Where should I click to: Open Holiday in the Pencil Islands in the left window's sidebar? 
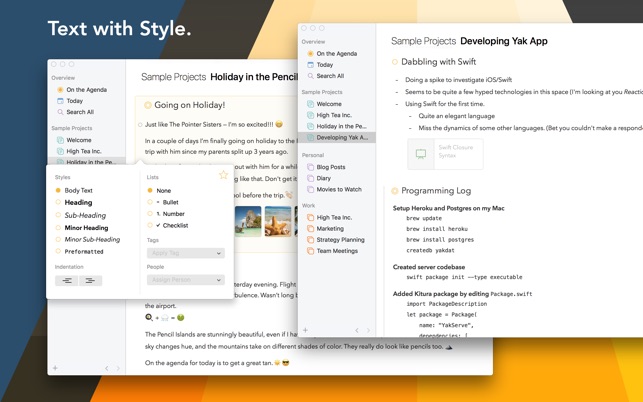(x=88, y=162)
